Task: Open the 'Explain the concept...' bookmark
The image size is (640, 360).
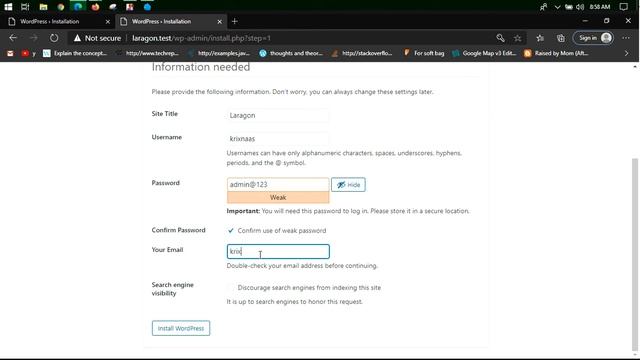Action: coord(75,53)
